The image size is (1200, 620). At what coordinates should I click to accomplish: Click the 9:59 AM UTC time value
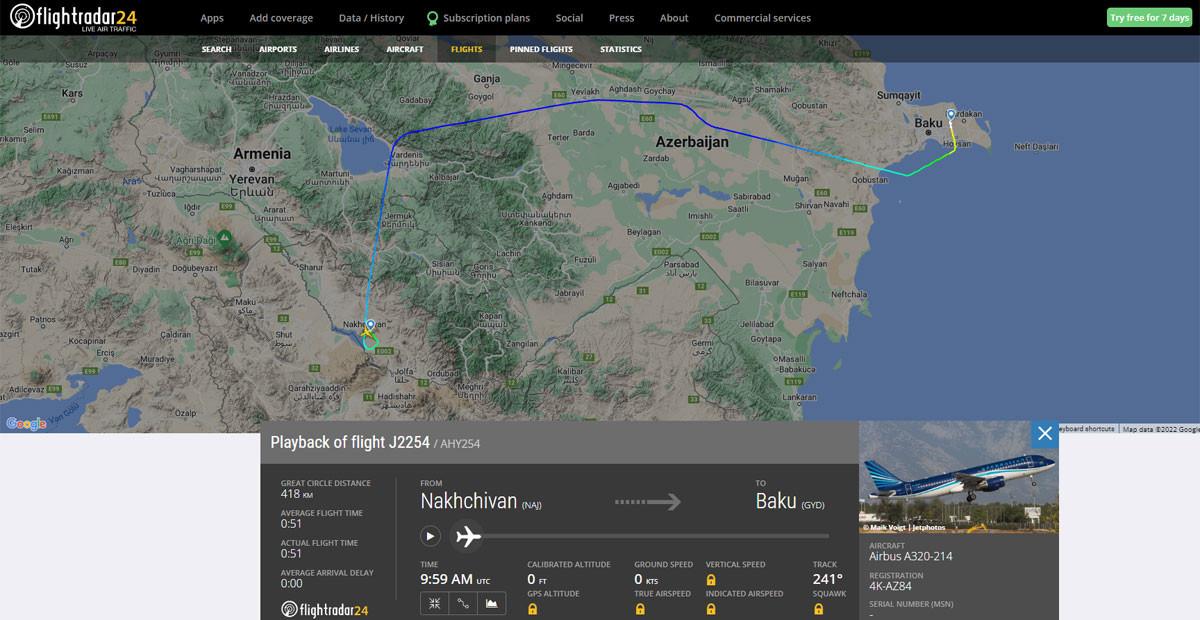455,579
